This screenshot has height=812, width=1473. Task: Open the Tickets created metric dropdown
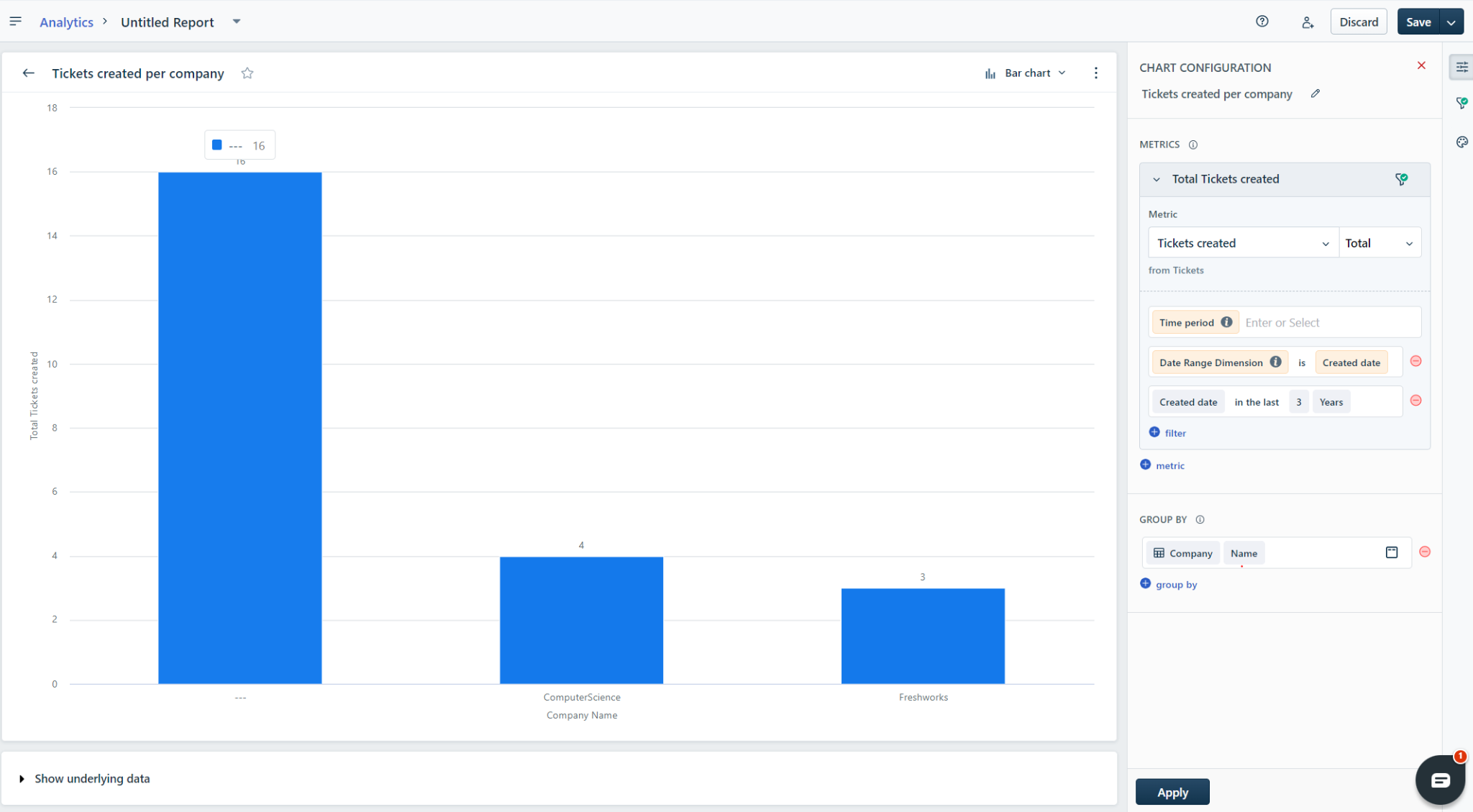[x=1242, y=243]
